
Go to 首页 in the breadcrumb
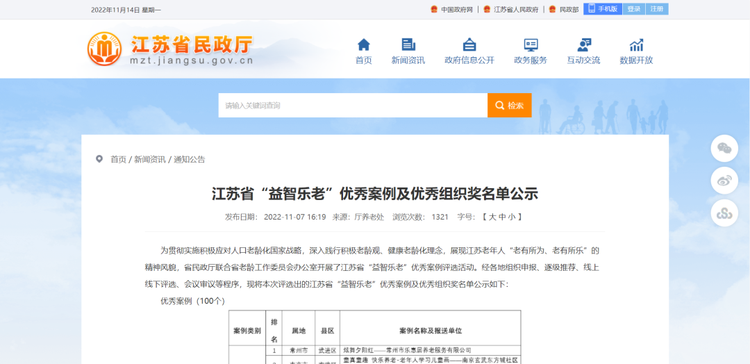pos(118,159)
